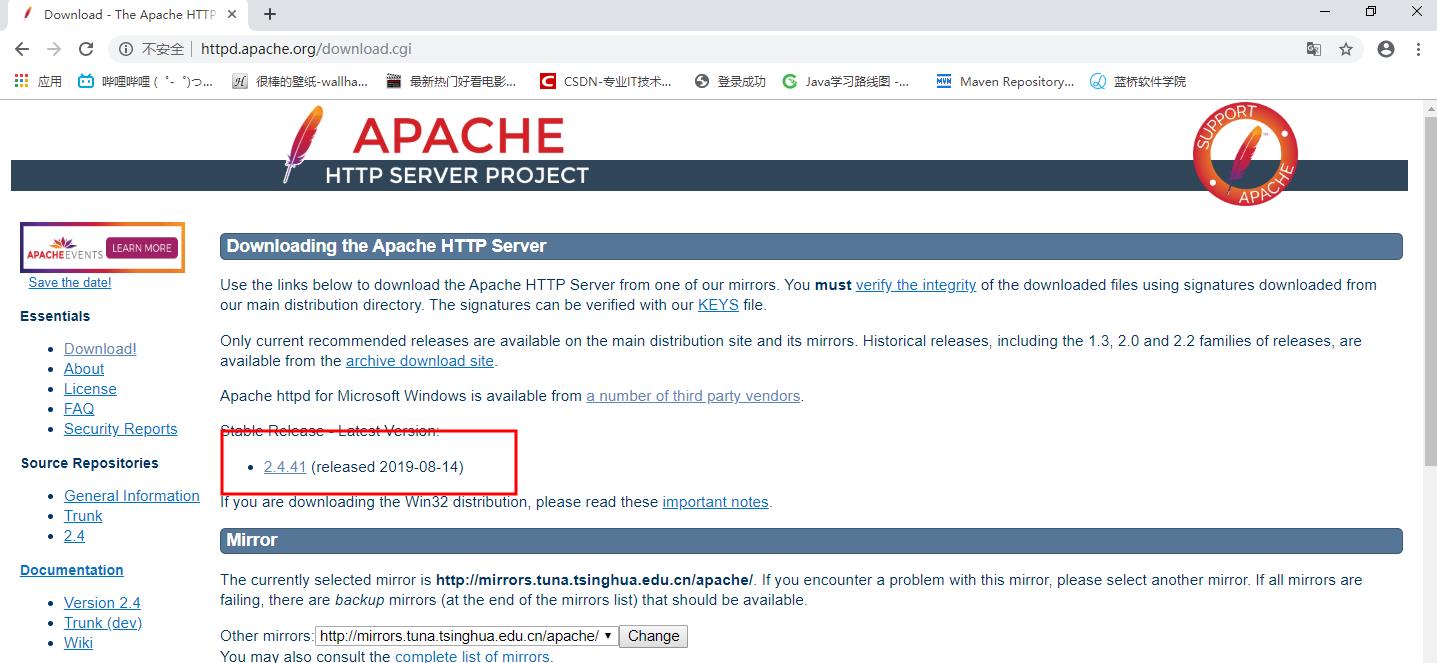The height and width of the screenshot is (663, 1437).
Task: Open the Trunk source repository link
Action: click(x=83, y=516)
